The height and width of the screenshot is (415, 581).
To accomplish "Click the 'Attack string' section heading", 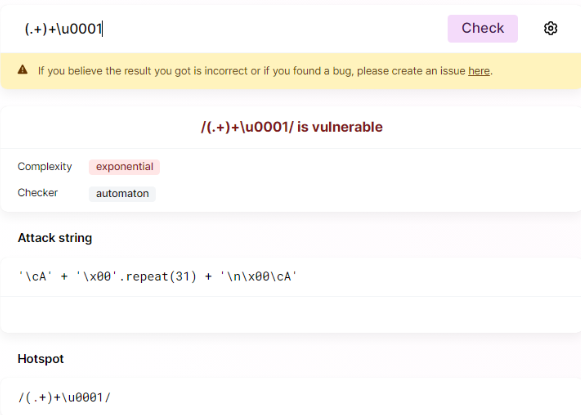I will click(x=55, y=238).
